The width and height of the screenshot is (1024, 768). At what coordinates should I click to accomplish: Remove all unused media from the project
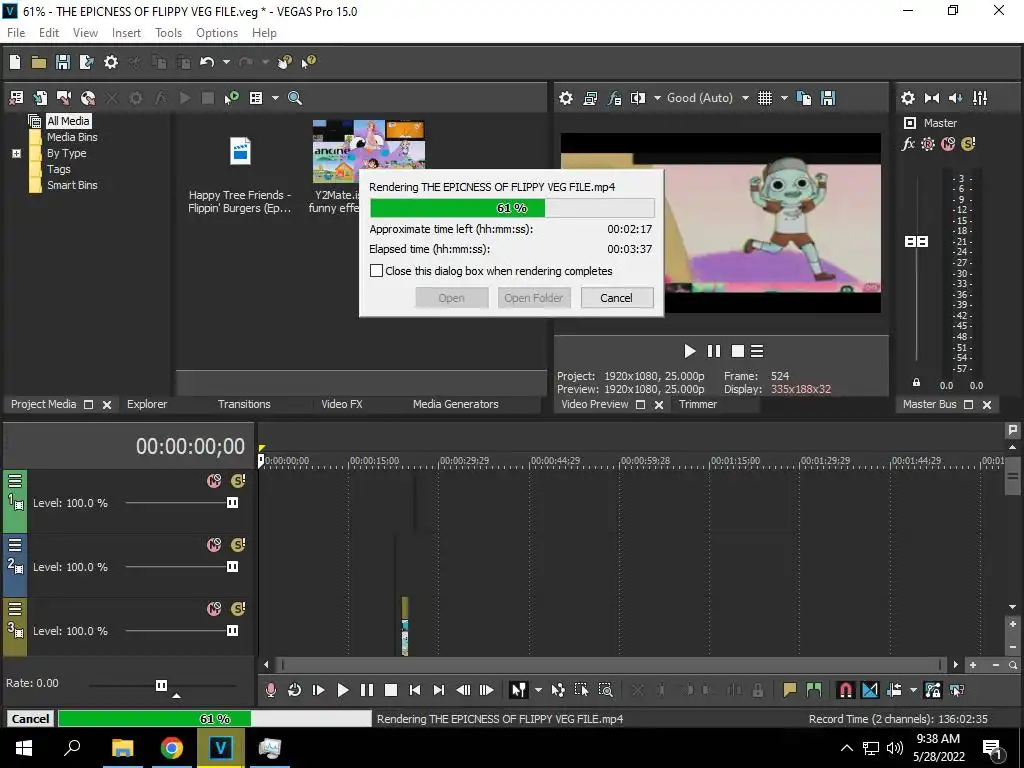16,98
